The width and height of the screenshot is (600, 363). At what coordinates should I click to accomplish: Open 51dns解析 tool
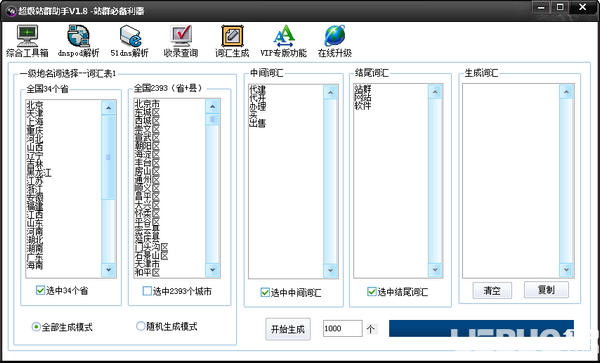coord(130,41)
